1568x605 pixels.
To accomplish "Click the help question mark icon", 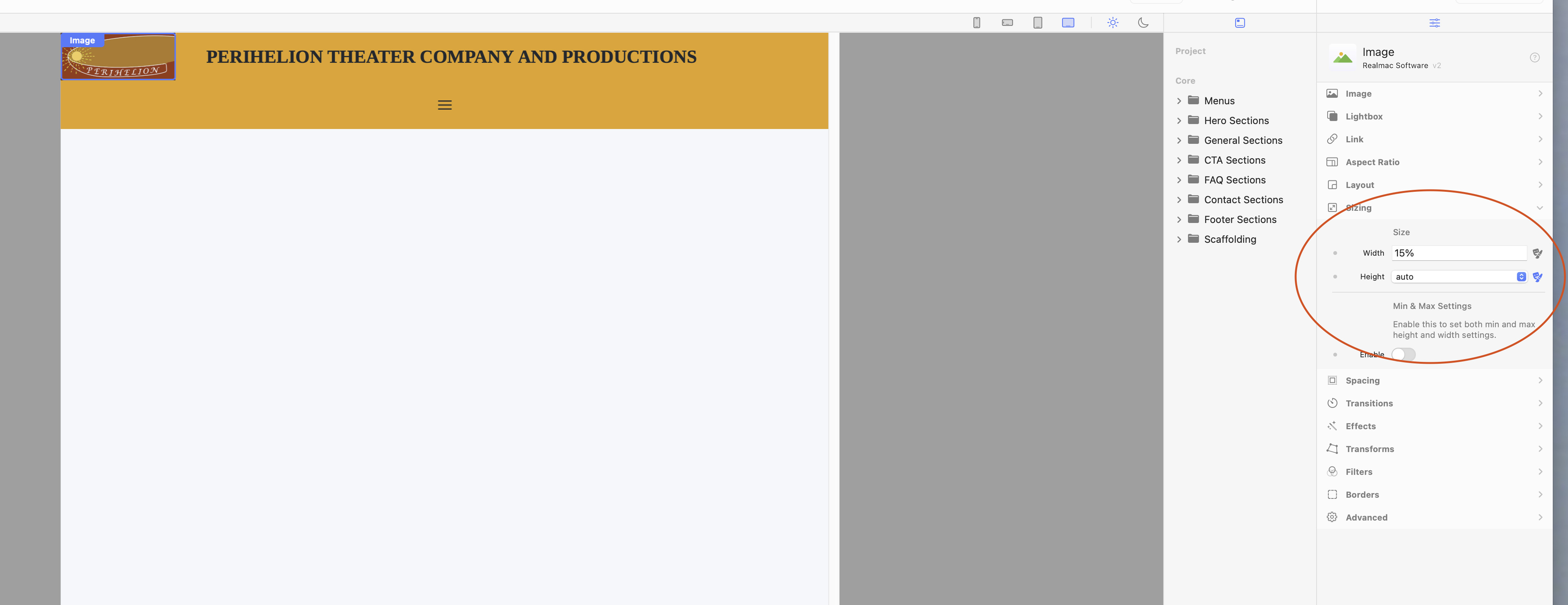I will coord(1535,58).
